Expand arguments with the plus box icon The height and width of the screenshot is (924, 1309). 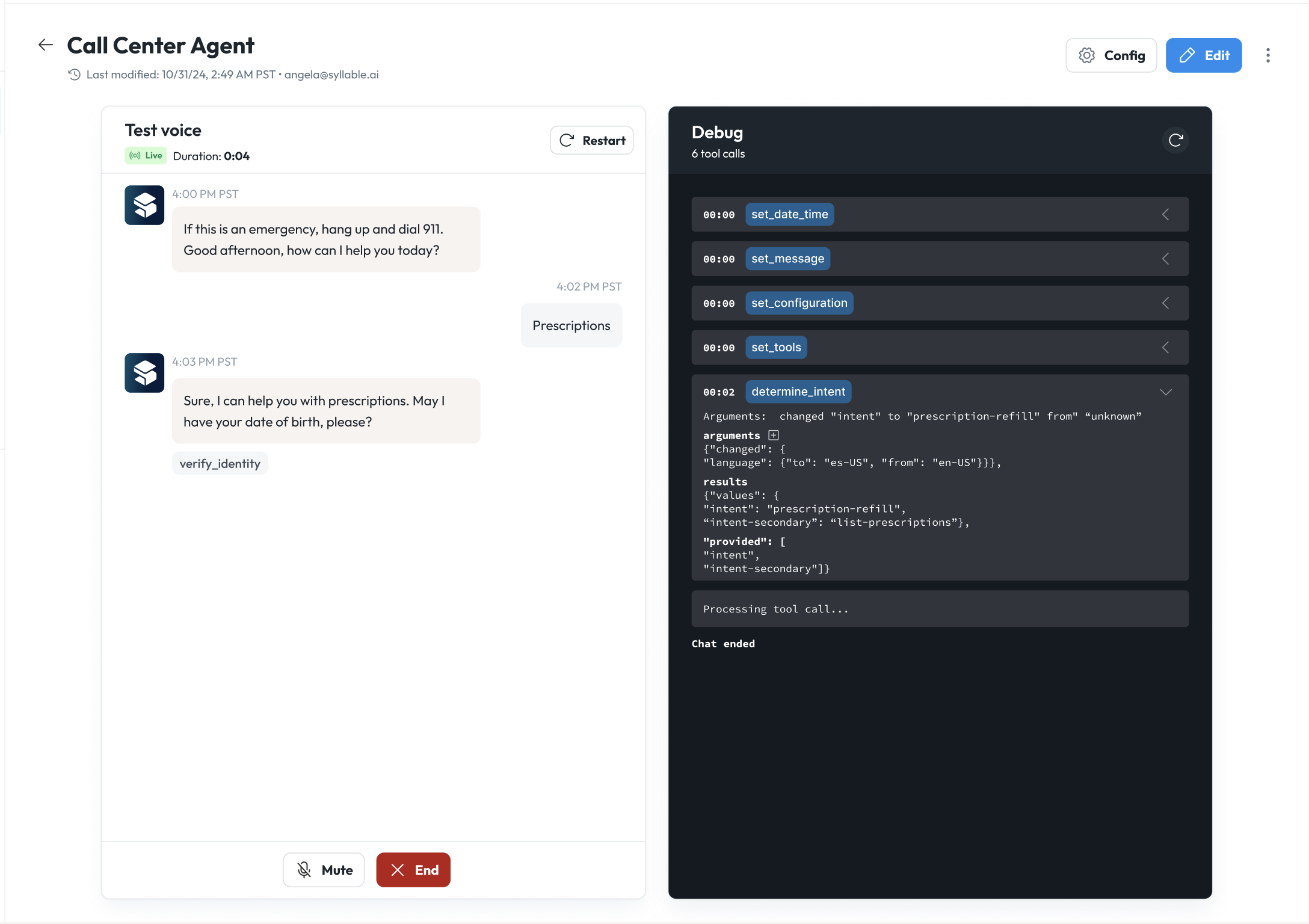pyautogui.click(x=774, y=435)
